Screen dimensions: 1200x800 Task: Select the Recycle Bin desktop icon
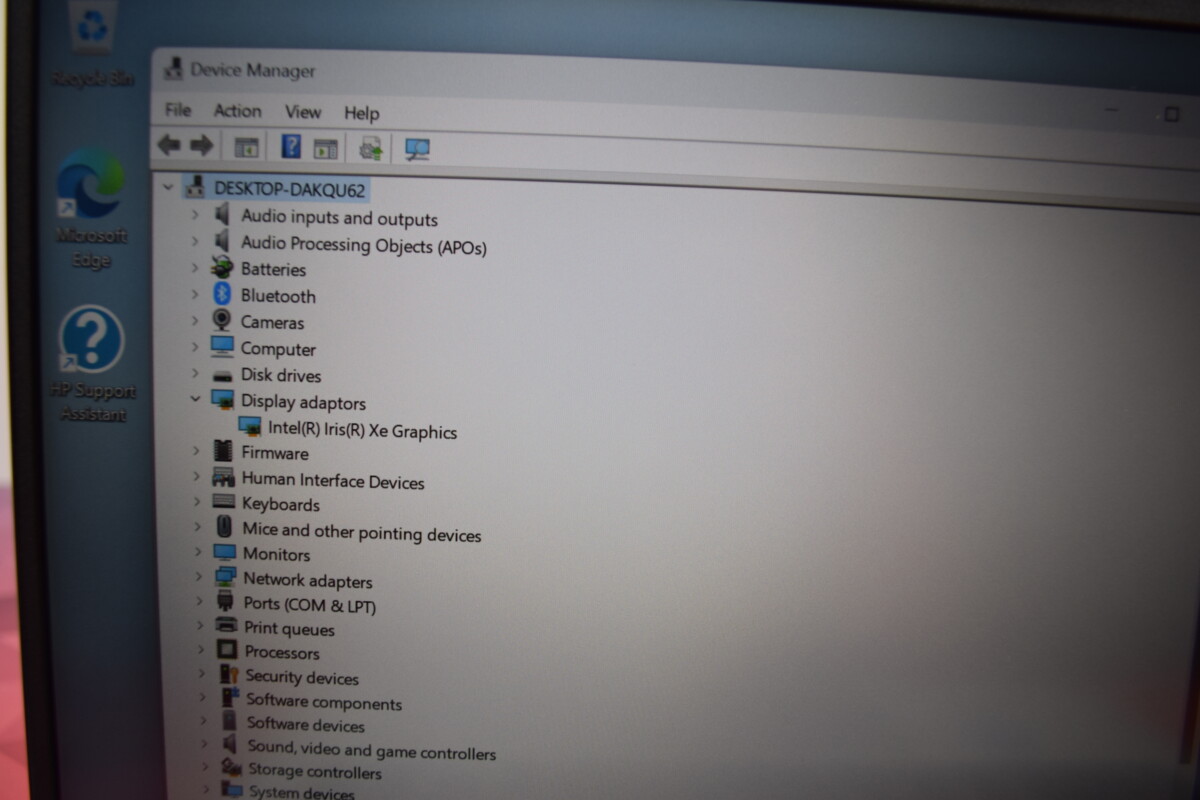[x=92, y=45]
